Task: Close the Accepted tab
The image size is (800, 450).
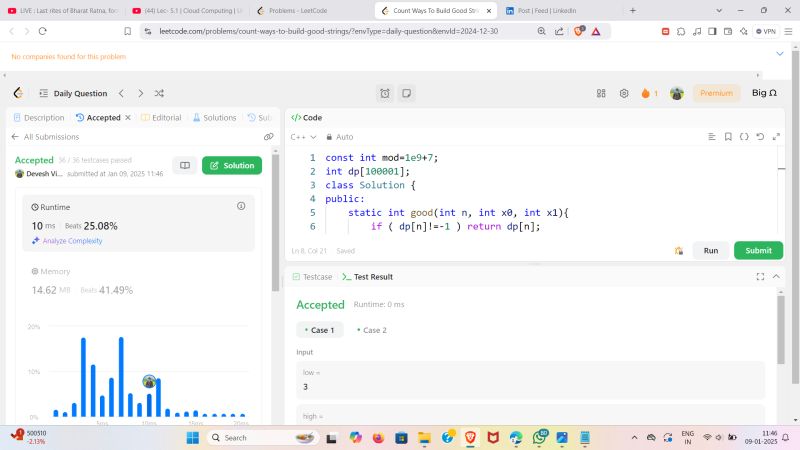Action: coord(128,117)
